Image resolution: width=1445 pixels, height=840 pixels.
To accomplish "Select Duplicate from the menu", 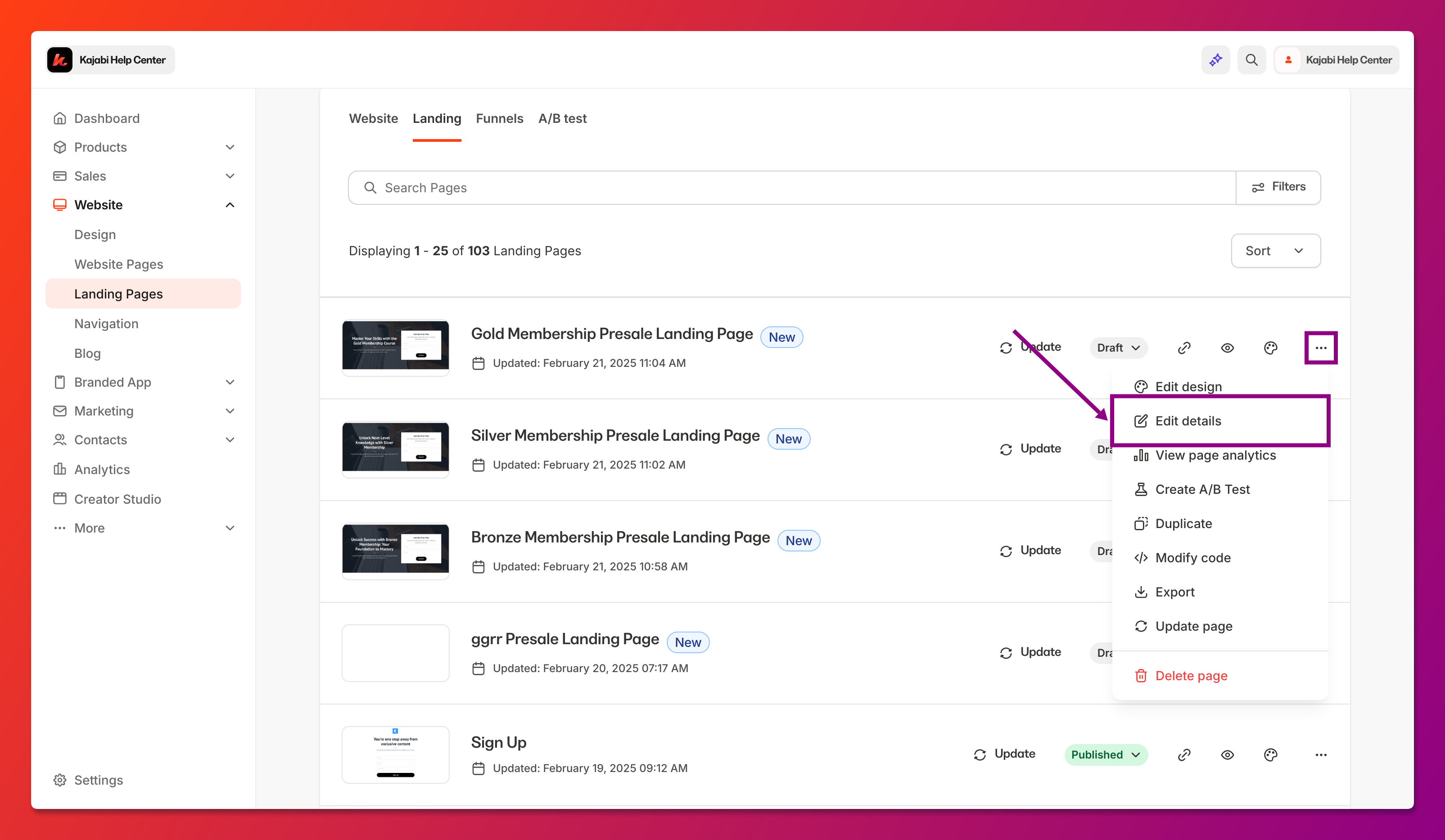I will pyautogui.click(x=1219, y=524).
